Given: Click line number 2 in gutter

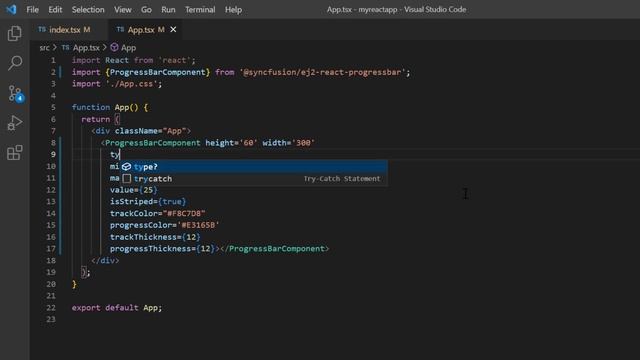Looking at the screenshot, I should 53,72.
